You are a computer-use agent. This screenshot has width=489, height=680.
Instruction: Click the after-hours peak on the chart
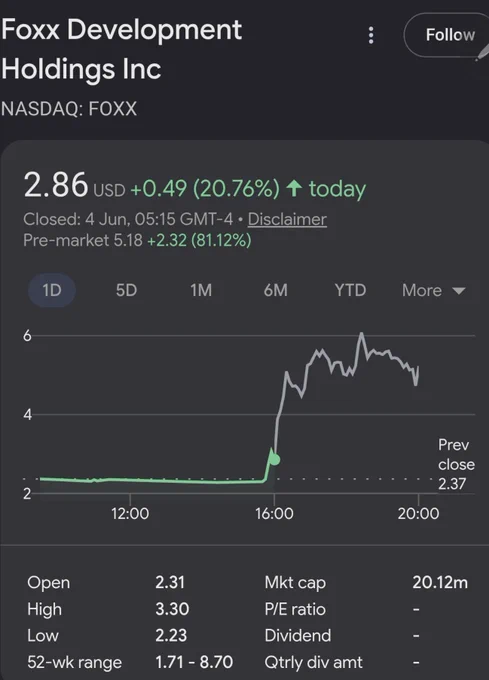[361, 334]
